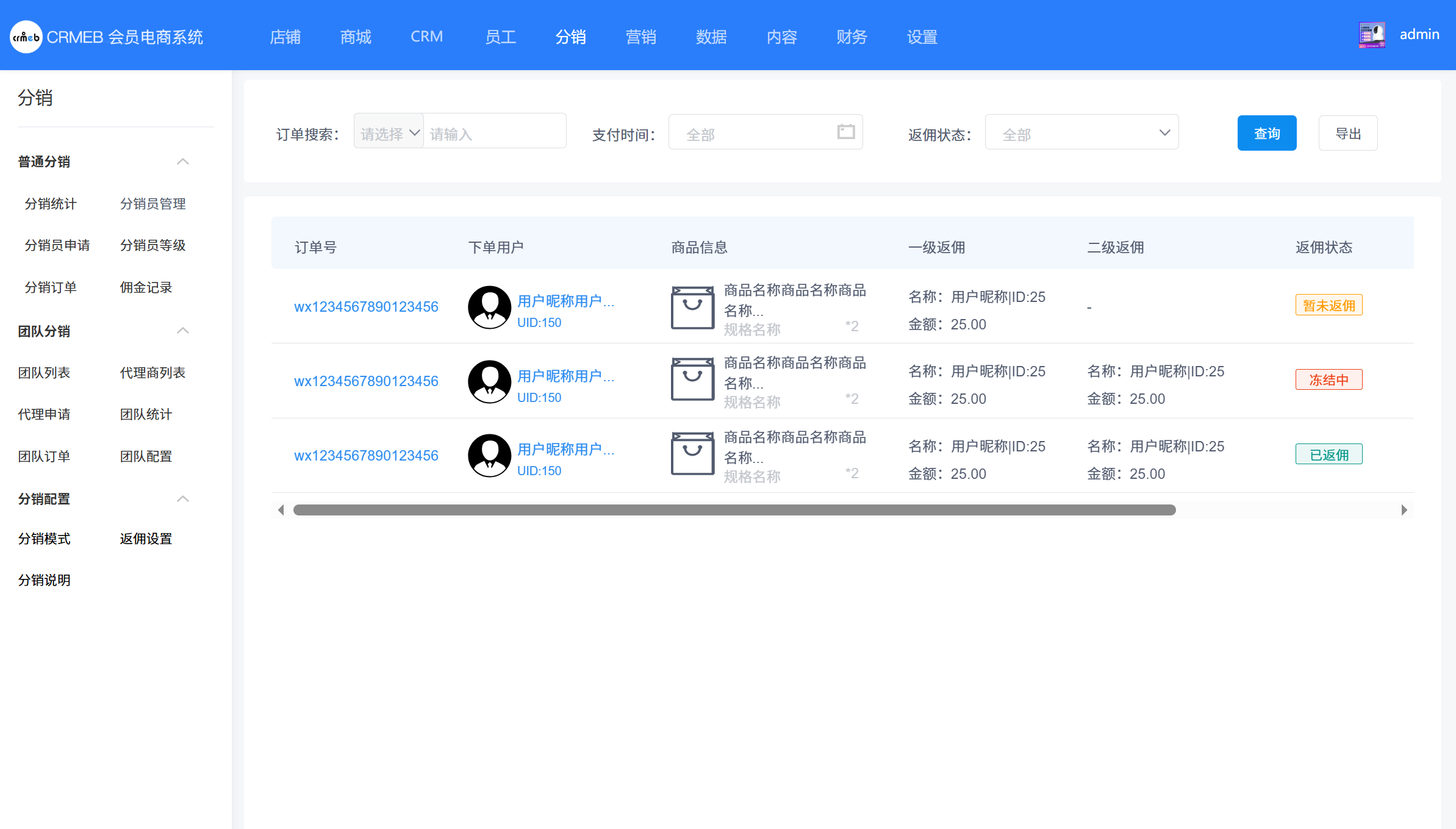Open the admin avatar thumbnail
This screenshot has height=829, width=1456.
point(1372,35)
